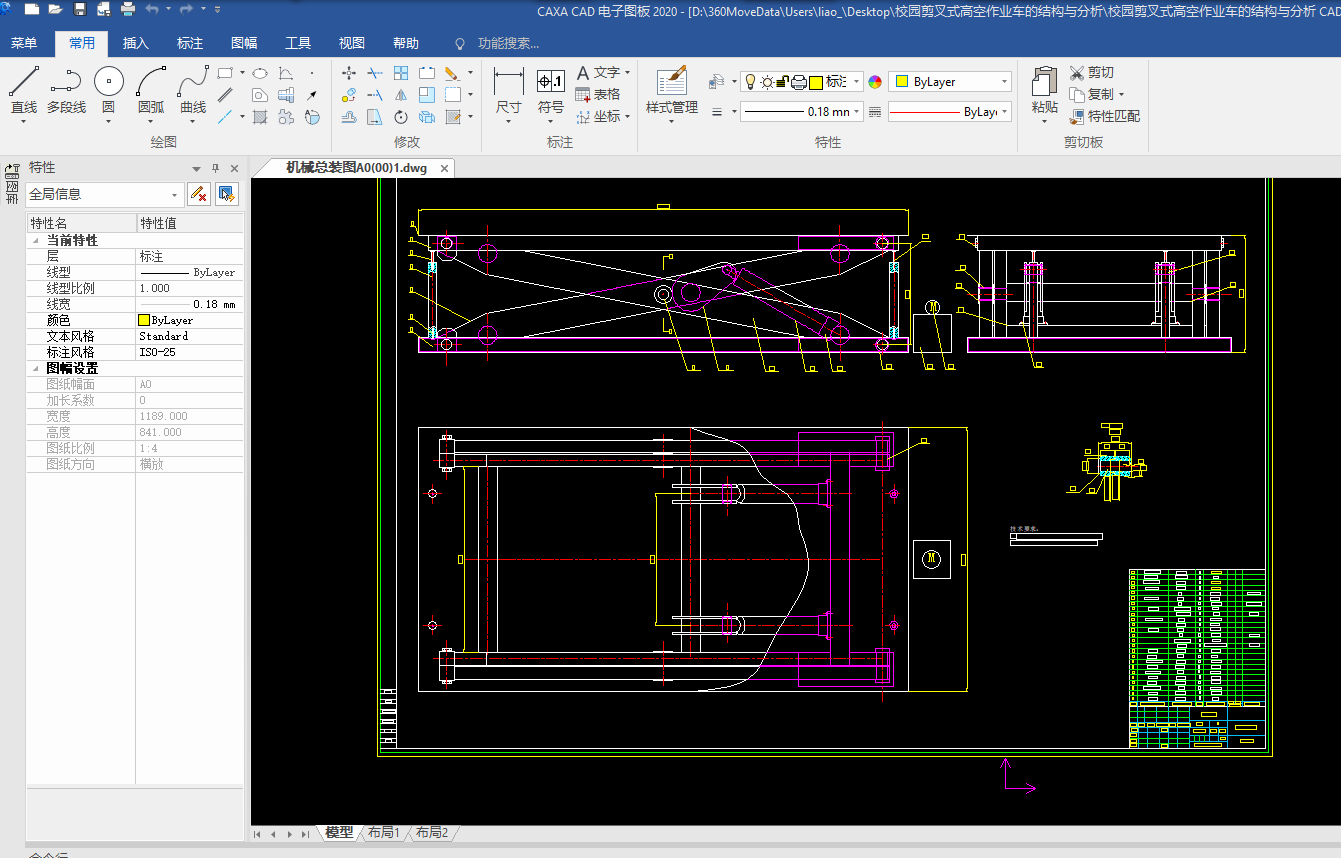
Task: Pick the point drawing tool
Action: click(x=312, y=73)
